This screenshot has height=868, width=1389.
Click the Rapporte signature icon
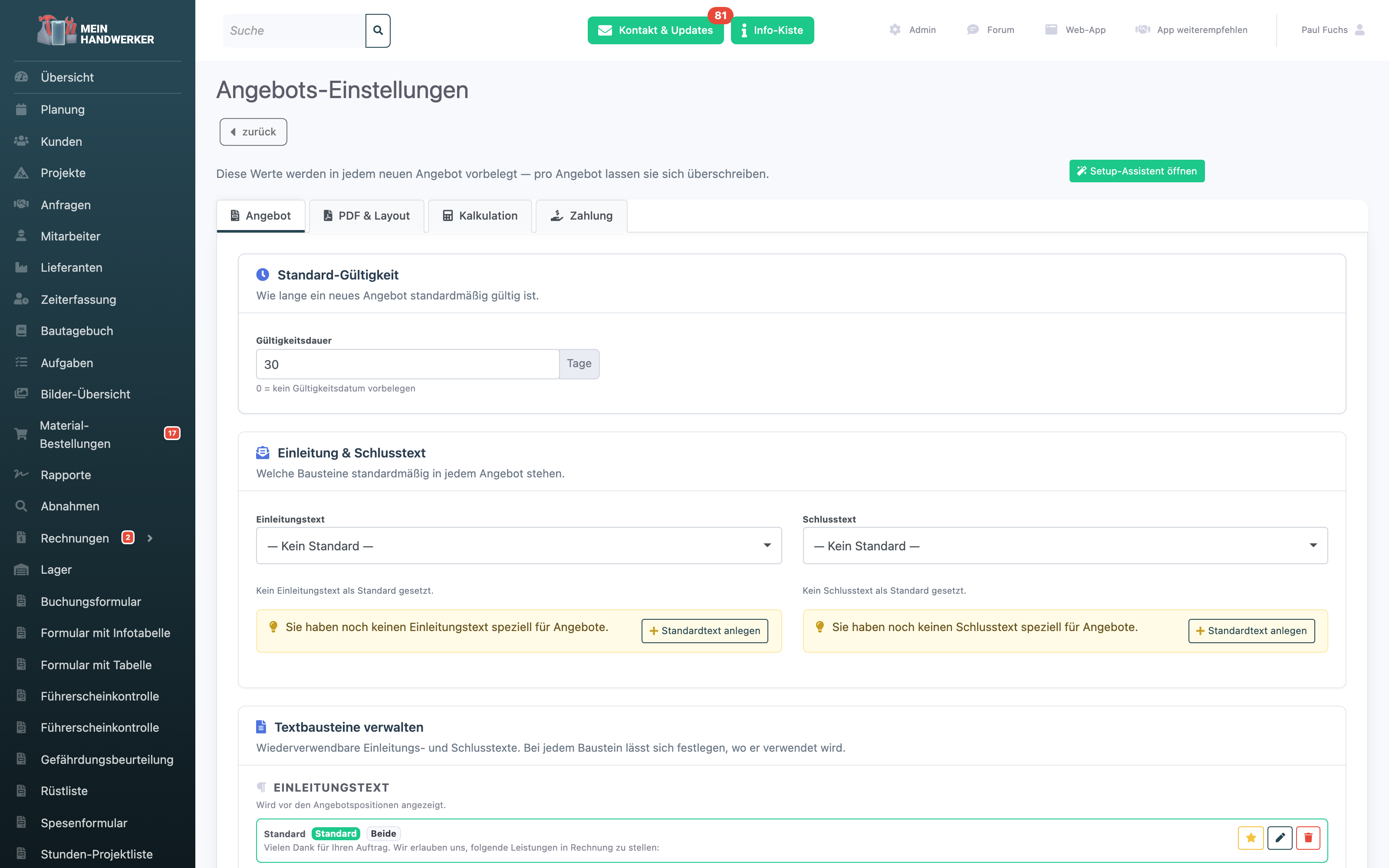click(x=21, y=474)
